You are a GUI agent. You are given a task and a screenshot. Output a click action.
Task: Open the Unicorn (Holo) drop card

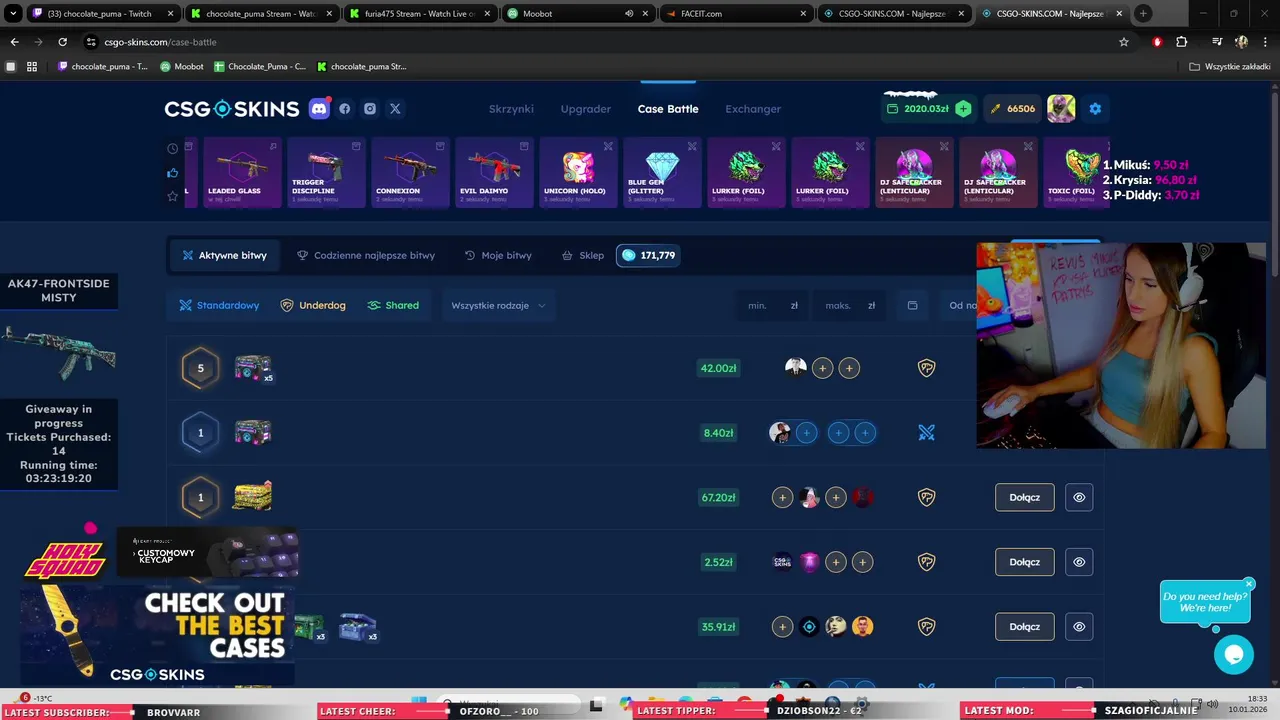click(x=578, y=172)
